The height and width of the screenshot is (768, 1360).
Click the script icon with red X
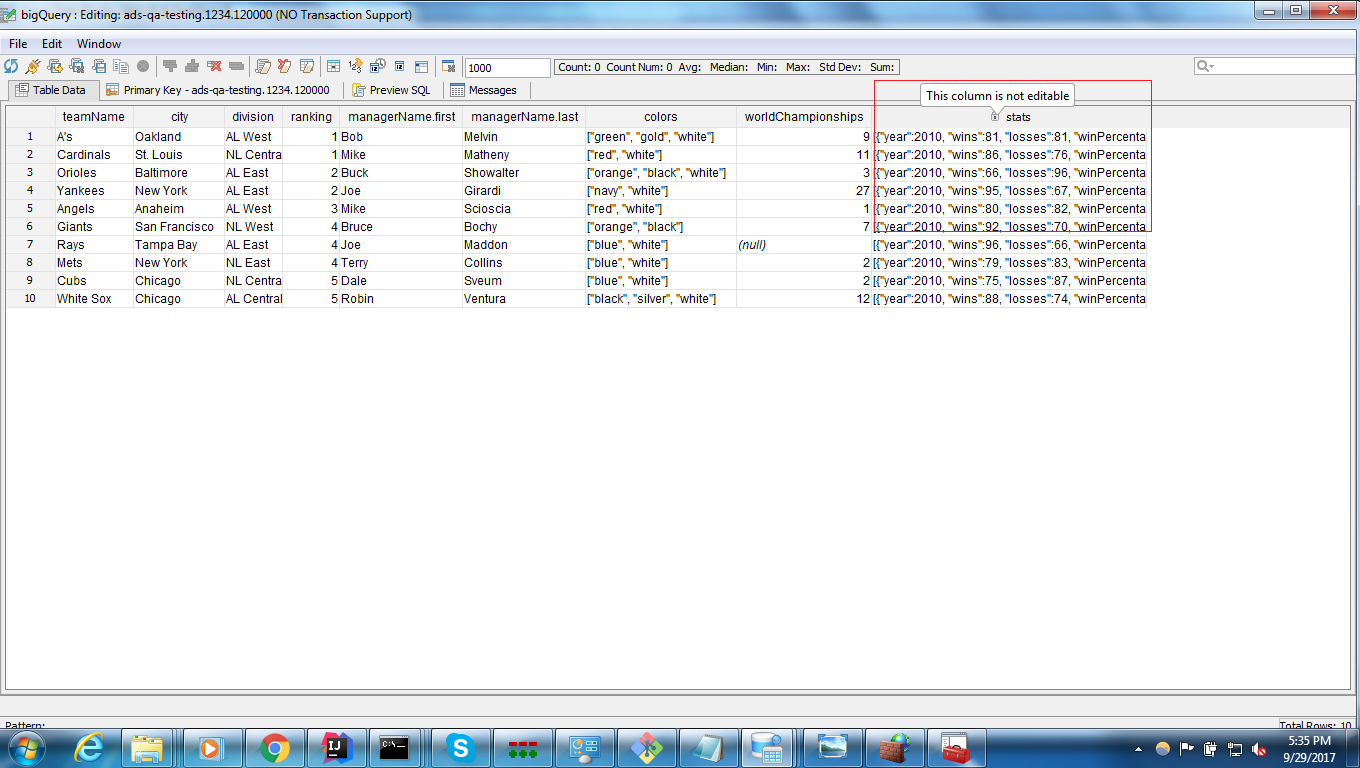[x=285, y=67]
